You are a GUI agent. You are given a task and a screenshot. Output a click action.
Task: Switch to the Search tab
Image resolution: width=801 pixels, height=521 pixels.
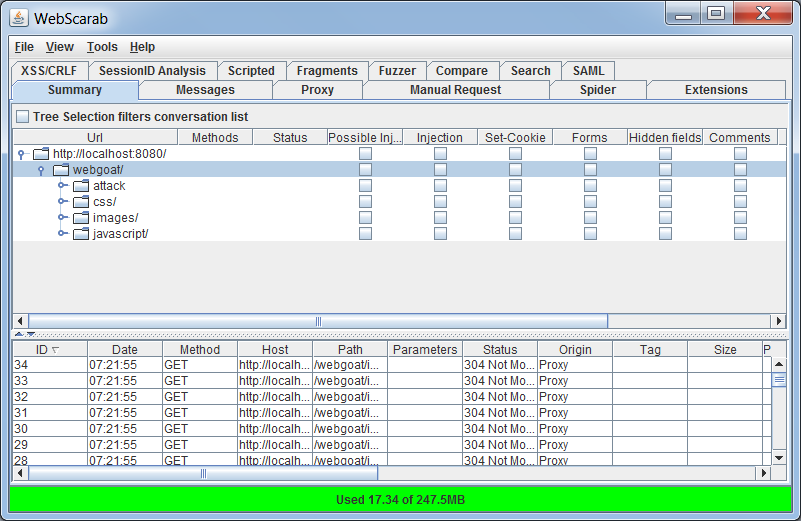(531, 70)
